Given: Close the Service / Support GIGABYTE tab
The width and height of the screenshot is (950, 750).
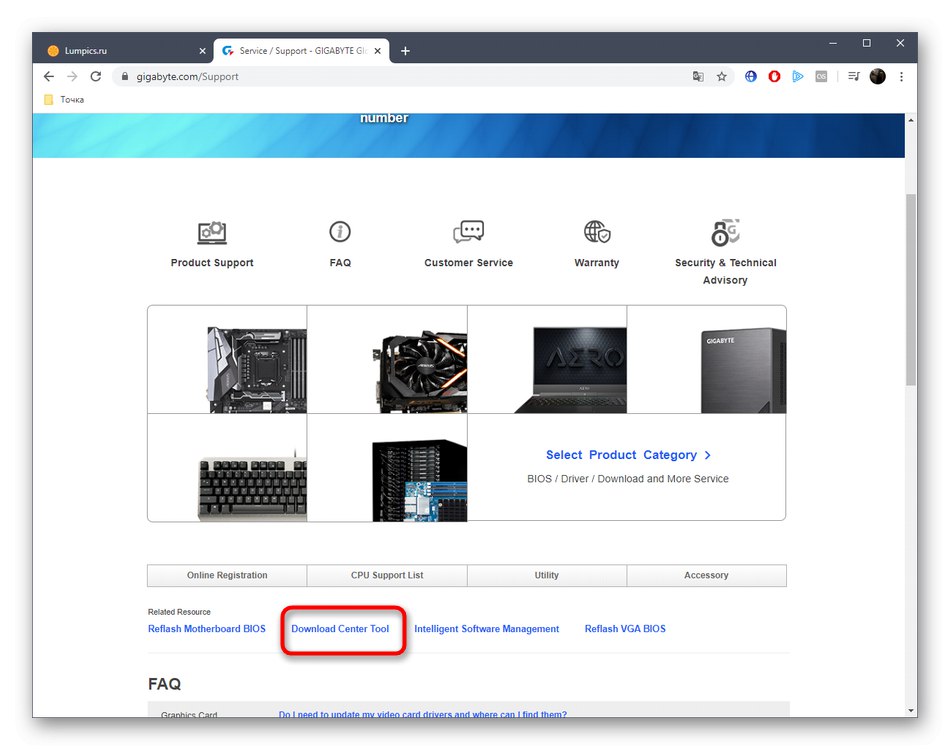Looking at the screenshot, I should [377, 51].
